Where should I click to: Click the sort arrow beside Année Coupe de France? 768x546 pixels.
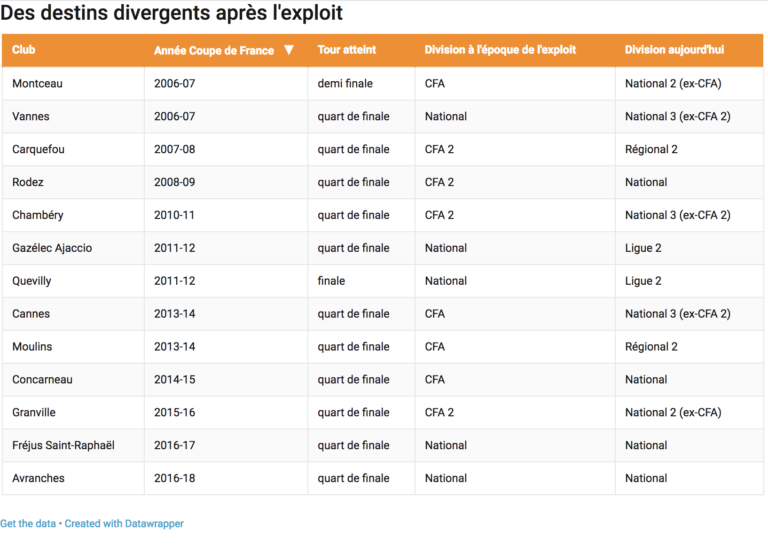point(289,50)
